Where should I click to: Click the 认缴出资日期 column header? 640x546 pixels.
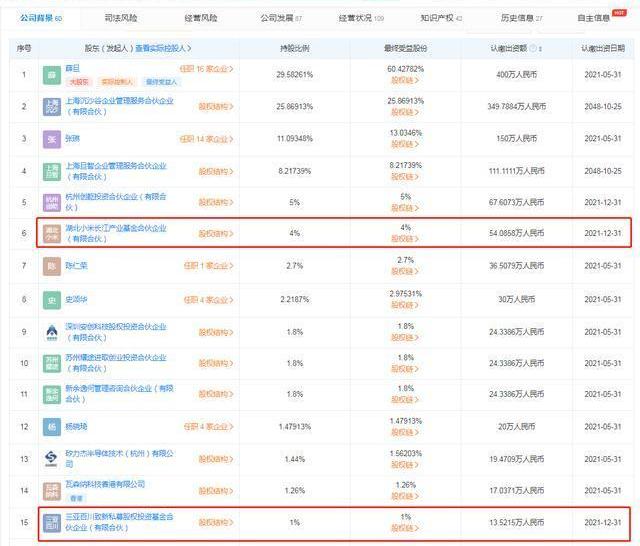pos(603,49)
